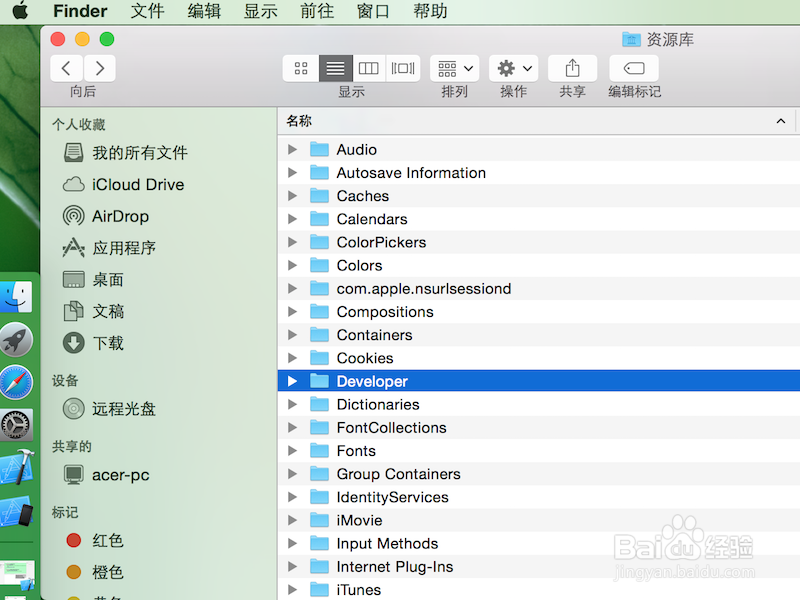
Task: Open the 显示 menu
Action: (261, 12)
